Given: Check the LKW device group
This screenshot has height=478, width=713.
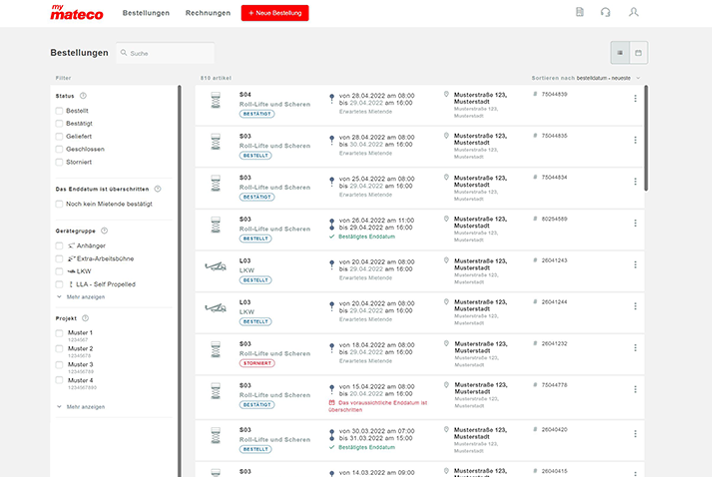Looking at the screenshot, I should coord(59,271).
